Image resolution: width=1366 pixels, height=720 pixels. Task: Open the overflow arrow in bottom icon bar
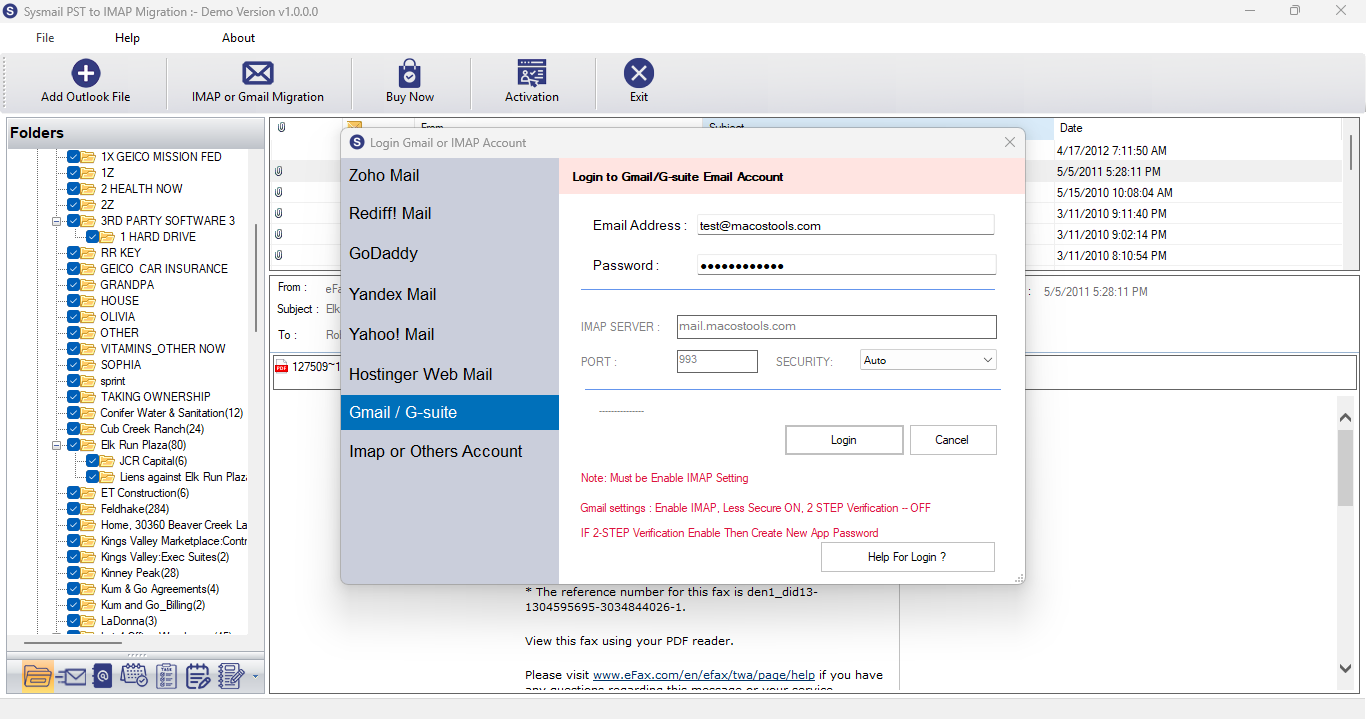click(x=256, y=677)
